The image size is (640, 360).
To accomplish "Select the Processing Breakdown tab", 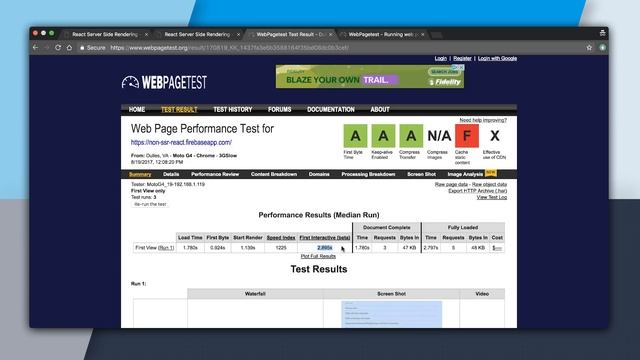I will pos(368,174).
